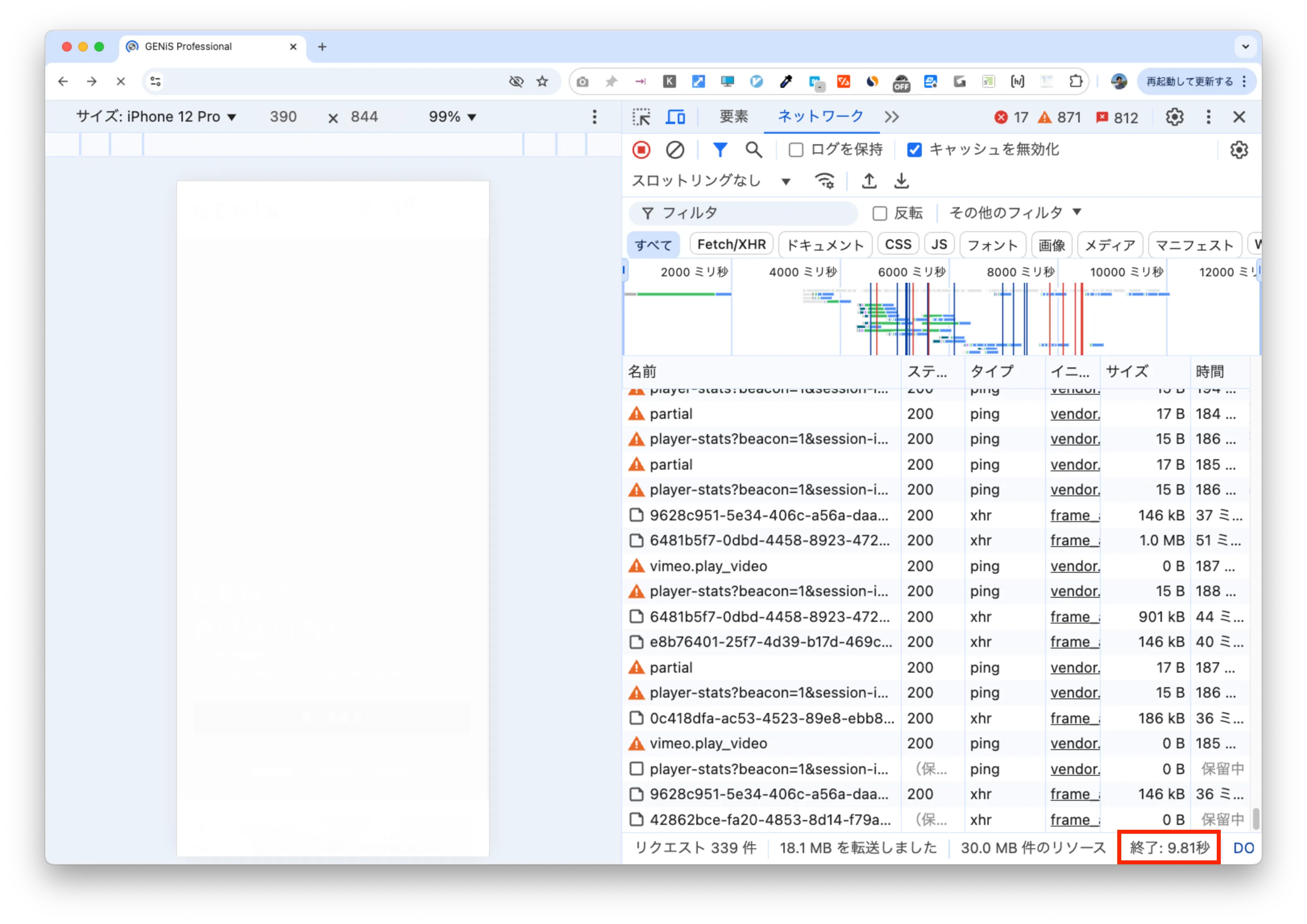
Task: Open DevTools settings gear
Action: [x=1174, y=117]
